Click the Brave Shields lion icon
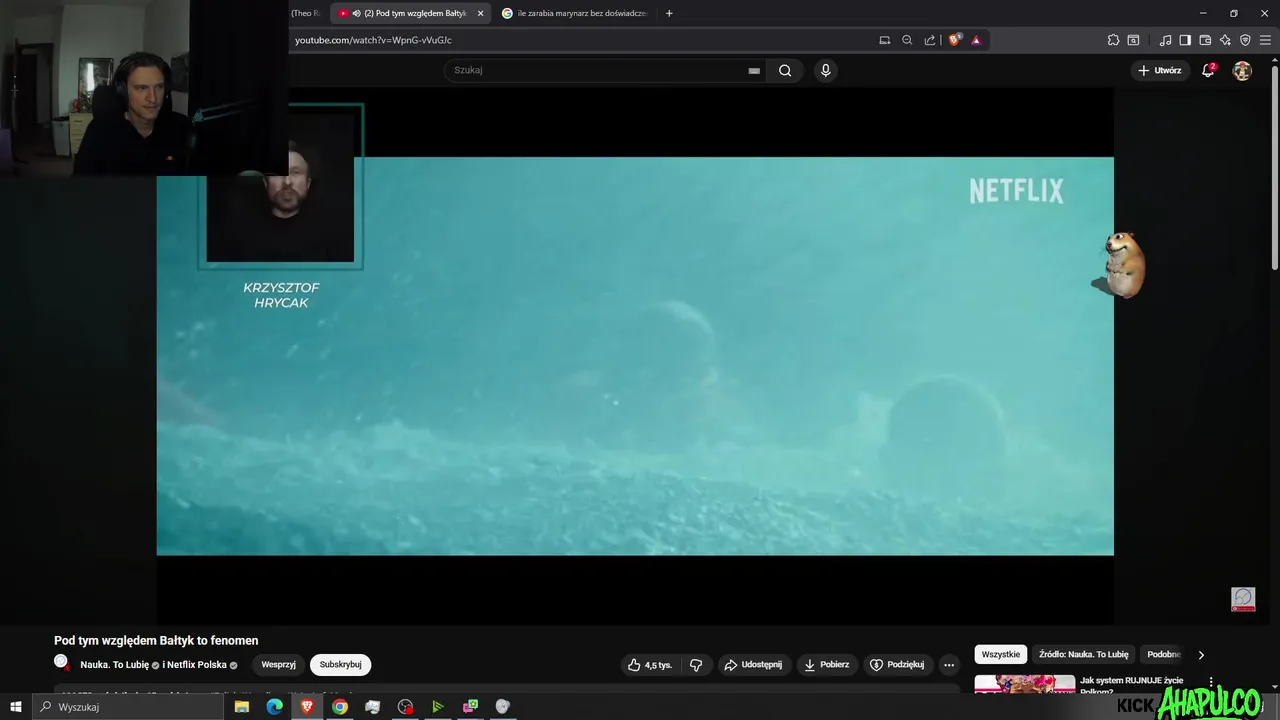This screenshot has width=1280, height=720. click(x=954, y=40)
